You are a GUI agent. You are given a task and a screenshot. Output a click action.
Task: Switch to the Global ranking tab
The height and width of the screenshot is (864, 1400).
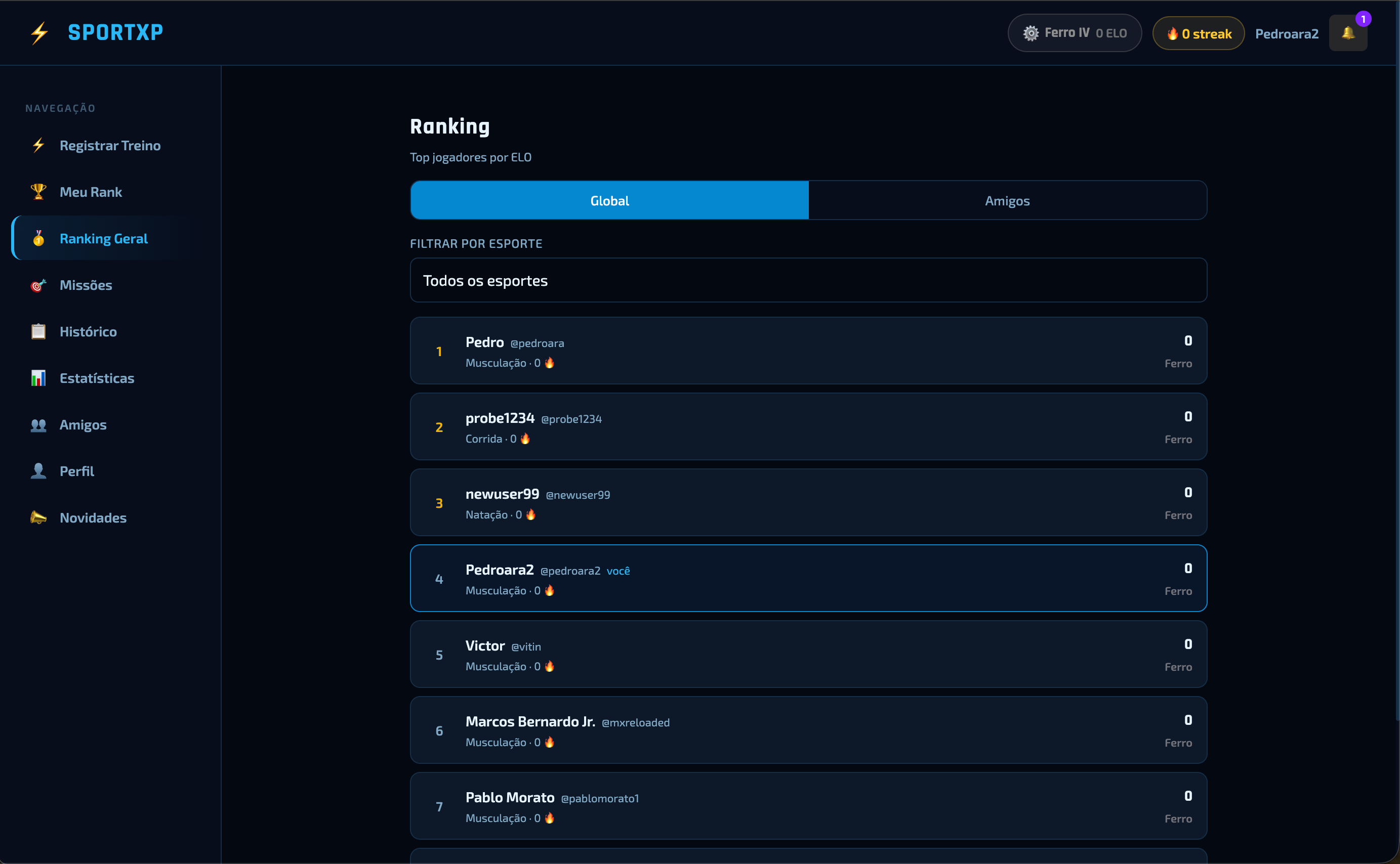[609, 200]
